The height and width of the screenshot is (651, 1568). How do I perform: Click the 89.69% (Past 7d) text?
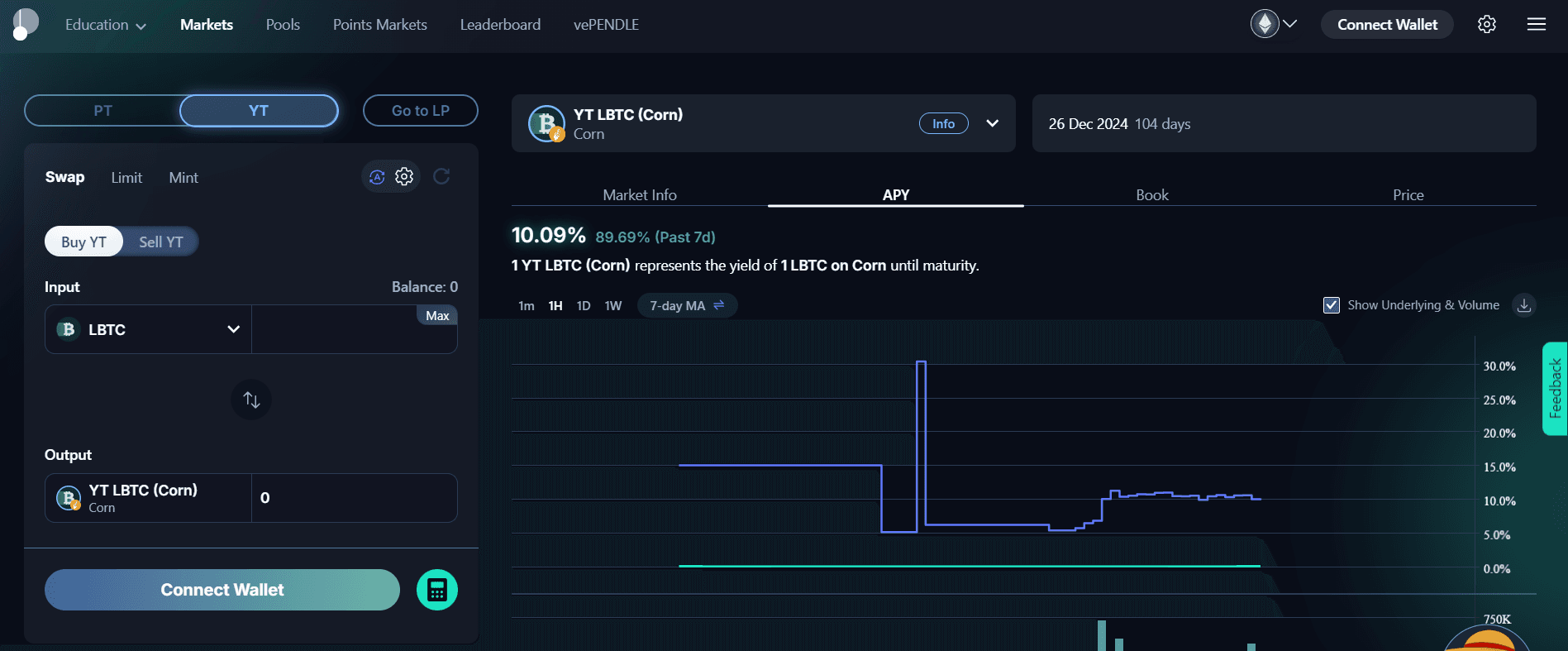click(655, 237)
